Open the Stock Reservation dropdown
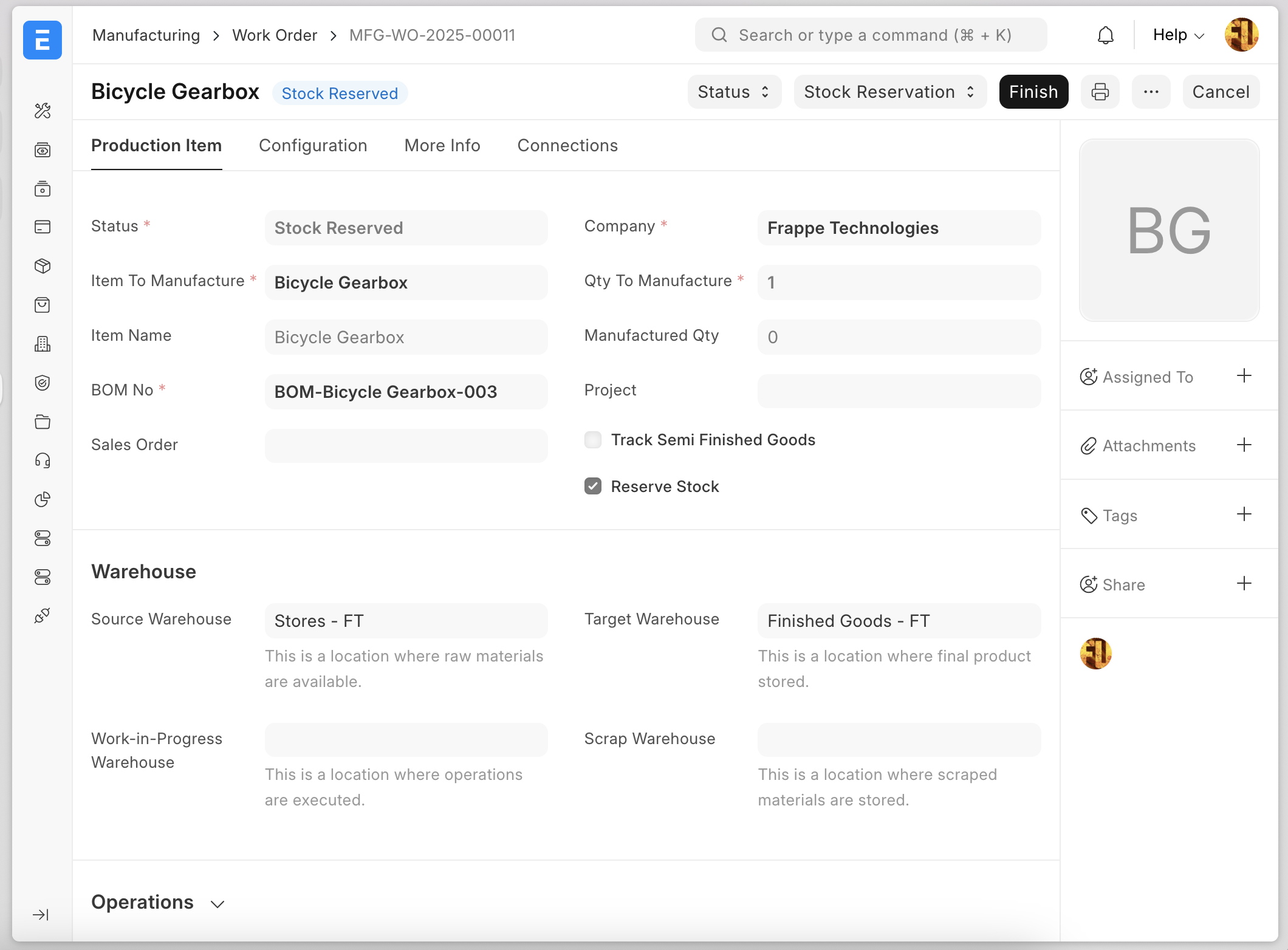1288x950 pixels. point(889,92)
